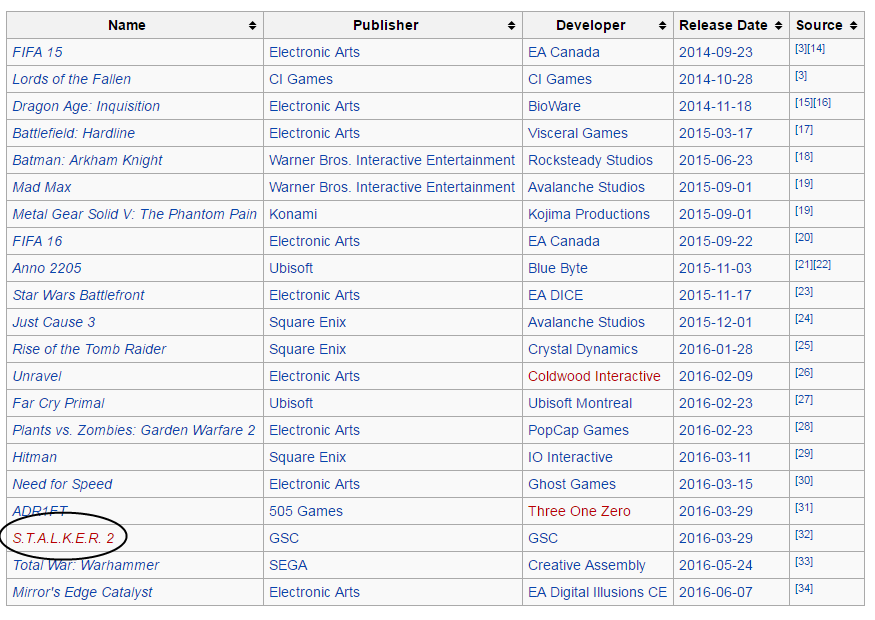Screen dimensions: 875x620
Task: Go to the Blue Byte developer page
Action: tap(557, 268)
